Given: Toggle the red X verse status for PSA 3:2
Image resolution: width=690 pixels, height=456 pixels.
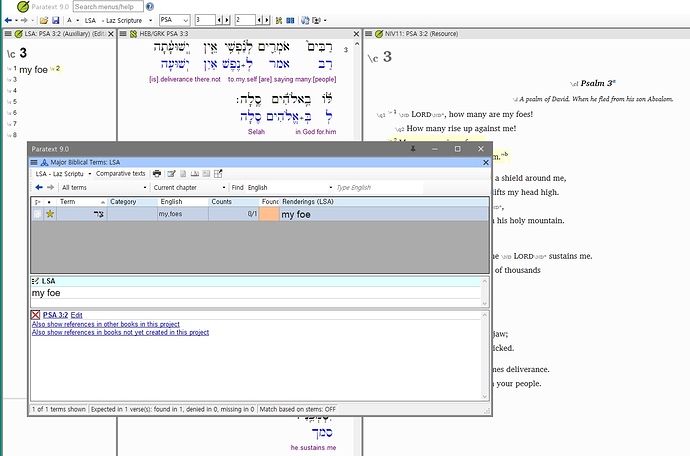Looking at the screenshot, I should (x=36, y=315).
